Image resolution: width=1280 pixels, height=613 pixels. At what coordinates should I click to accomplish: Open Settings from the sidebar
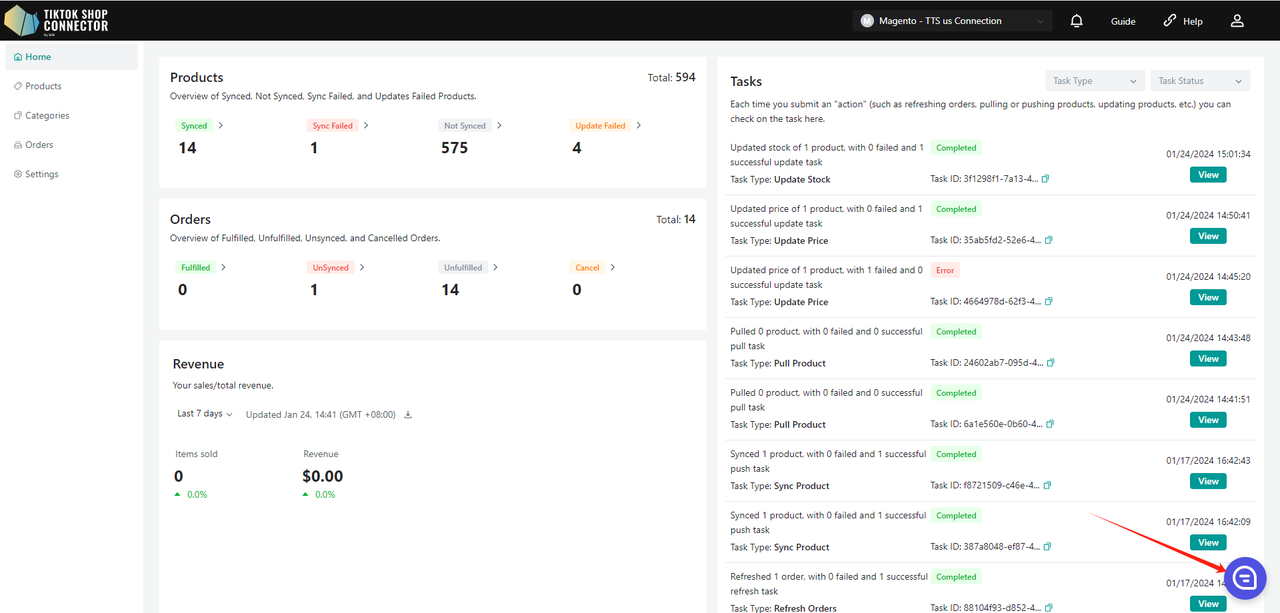point(41,174)
